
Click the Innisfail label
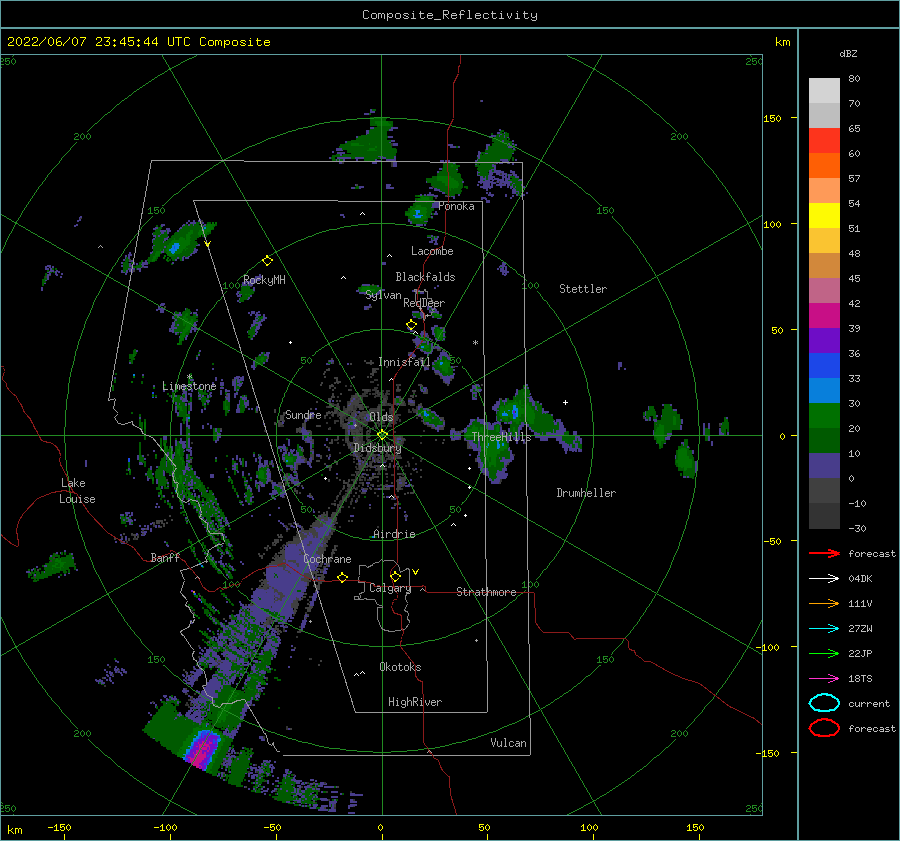[404, 362]
